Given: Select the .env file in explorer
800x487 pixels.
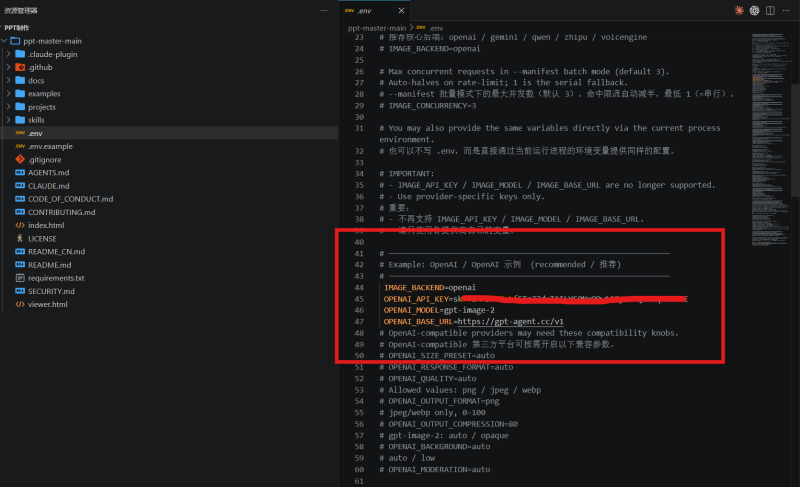Looking at the screenshot, I should click(x=169, y=133).
